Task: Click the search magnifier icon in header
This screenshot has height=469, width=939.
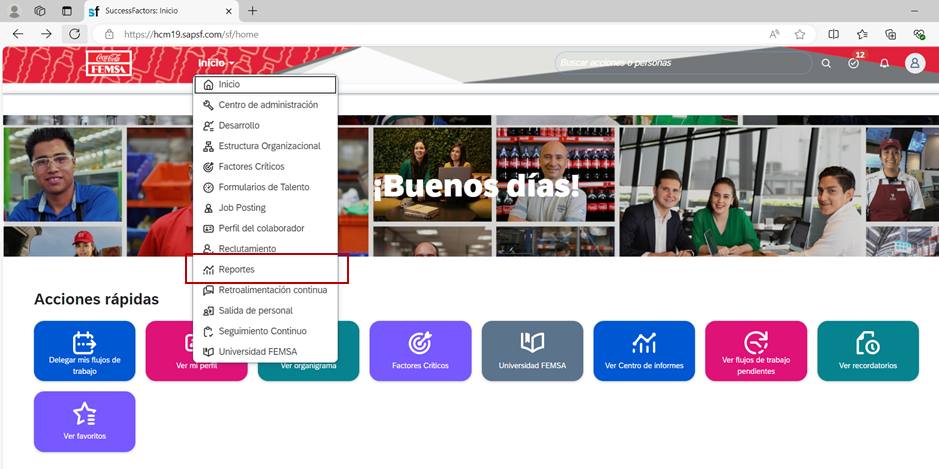Action: tap(826, 63)
